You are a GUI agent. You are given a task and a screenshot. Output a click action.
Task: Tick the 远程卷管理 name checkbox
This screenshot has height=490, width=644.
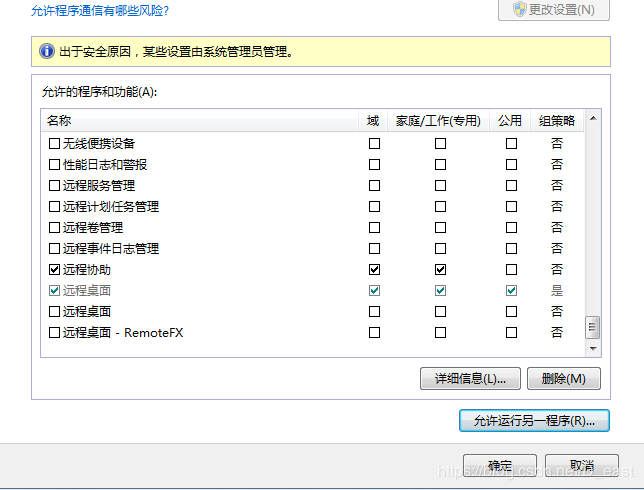pyautogui.click(x=54, y=227)
